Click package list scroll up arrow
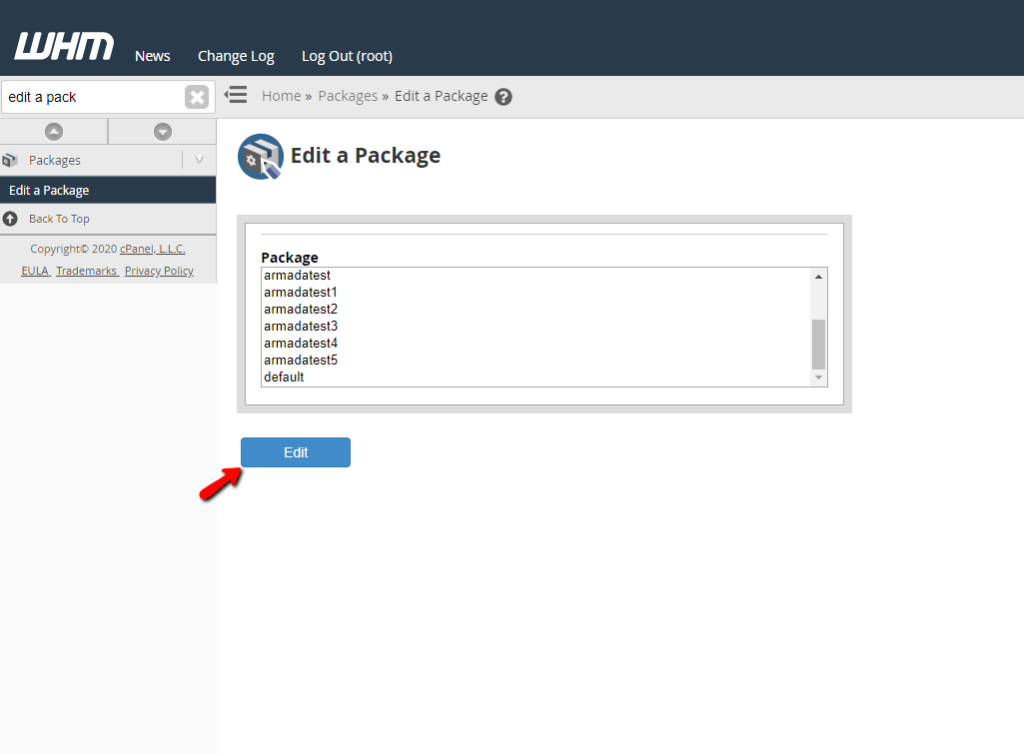Screen dimensions: 1024x755 point(818,277)
